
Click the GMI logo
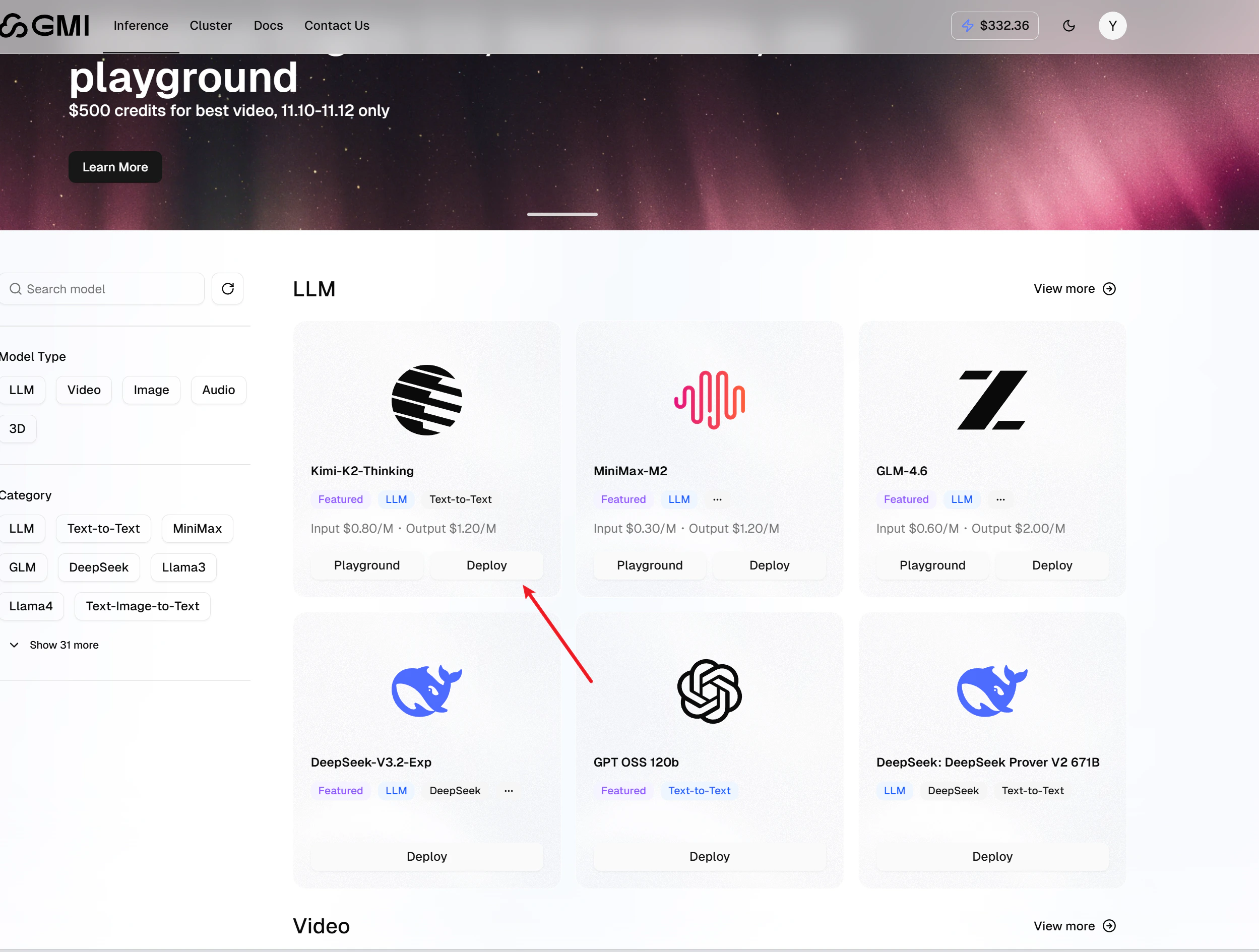pyautogui.click(x=44, y=26)
